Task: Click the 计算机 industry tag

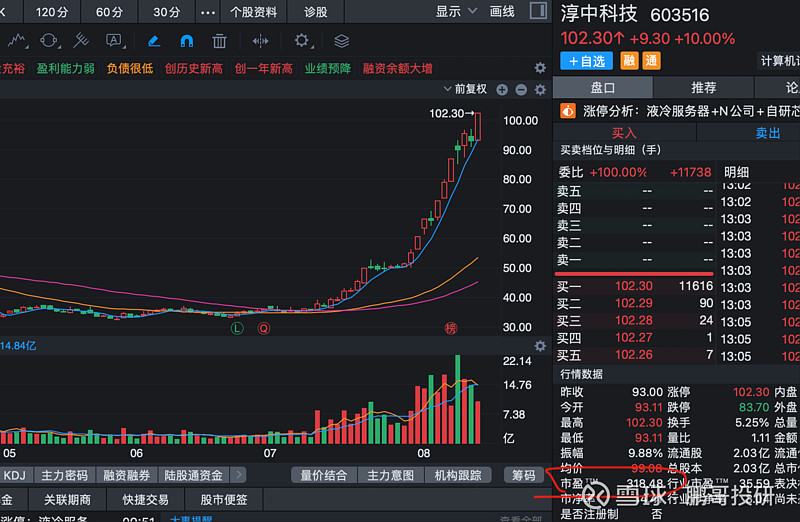Action: click(x=780, y=61)
